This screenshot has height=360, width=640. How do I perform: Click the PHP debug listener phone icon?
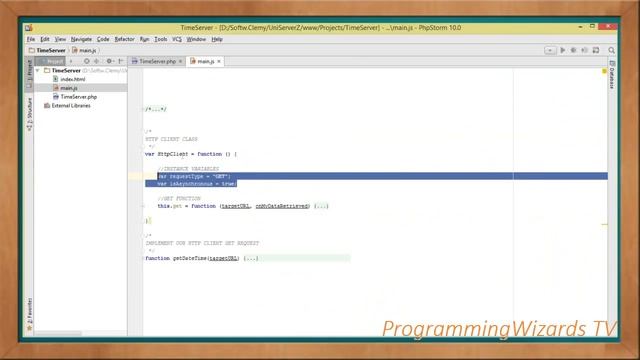(x=584, y=50)
